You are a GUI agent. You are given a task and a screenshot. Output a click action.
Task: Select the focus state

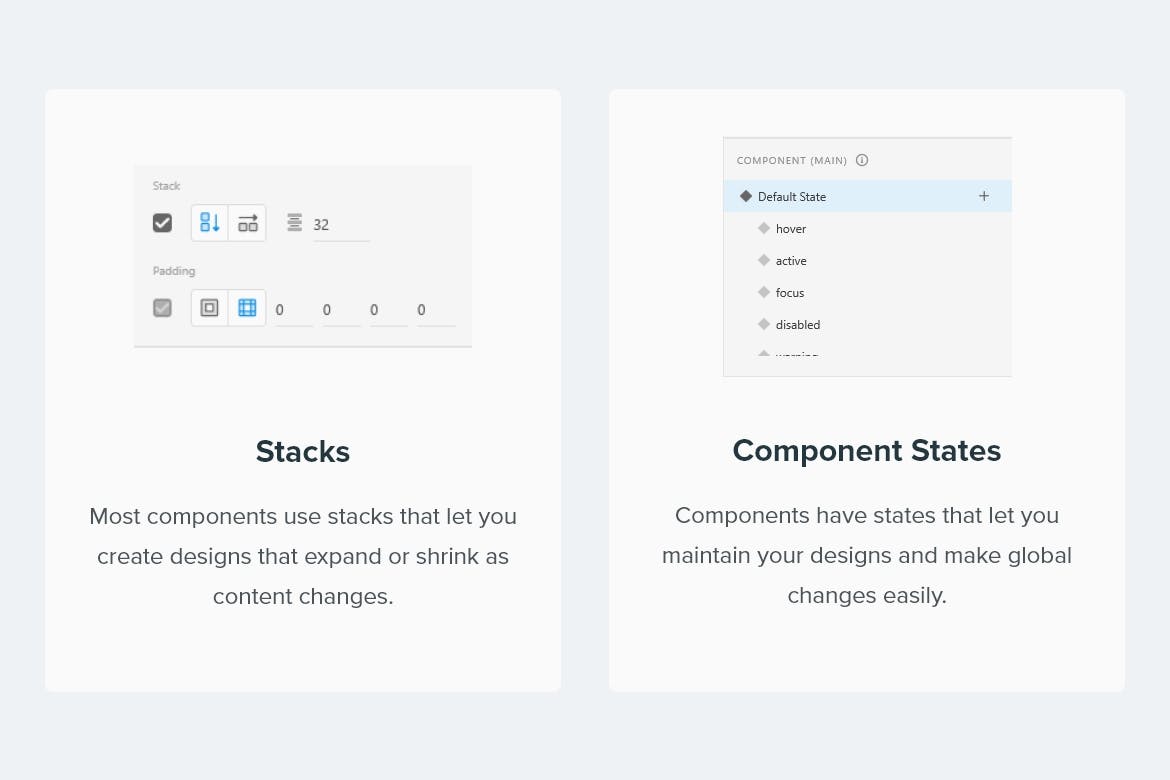(789, 293)
